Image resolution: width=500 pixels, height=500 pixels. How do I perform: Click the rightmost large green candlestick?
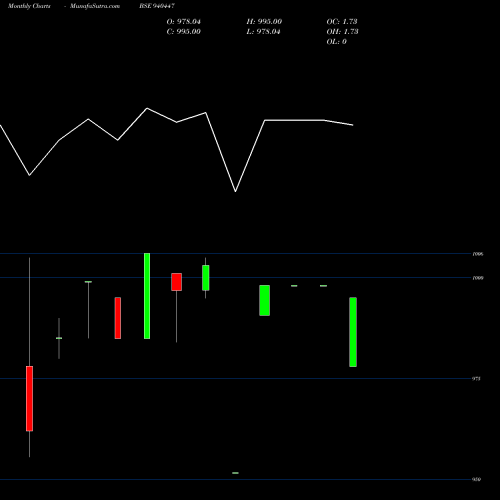coord(353,332)
